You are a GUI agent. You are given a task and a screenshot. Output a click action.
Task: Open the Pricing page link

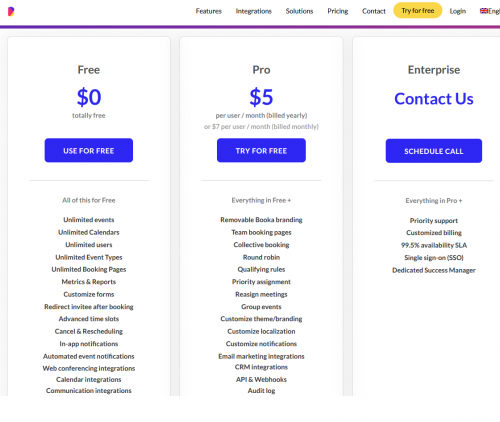pyautogui.click(x=338, y=11)
